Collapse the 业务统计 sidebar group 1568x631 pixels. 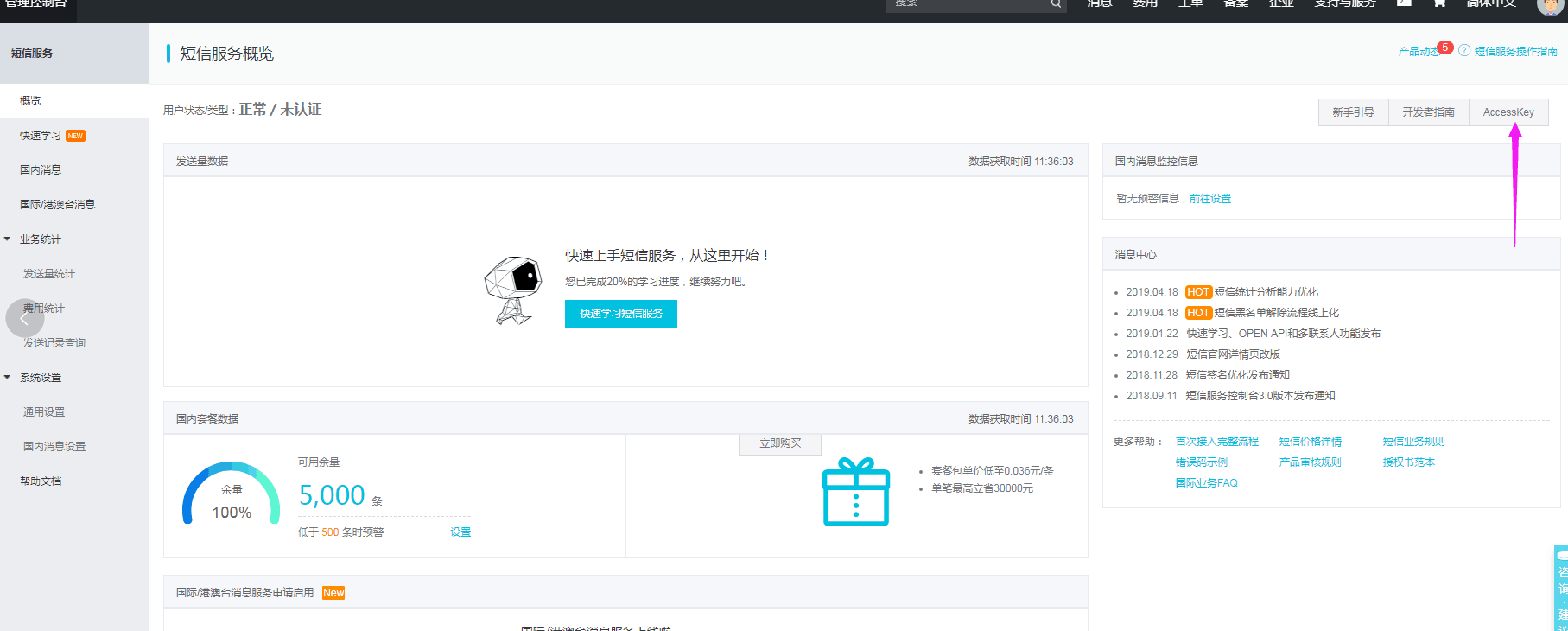pos(8,239)
